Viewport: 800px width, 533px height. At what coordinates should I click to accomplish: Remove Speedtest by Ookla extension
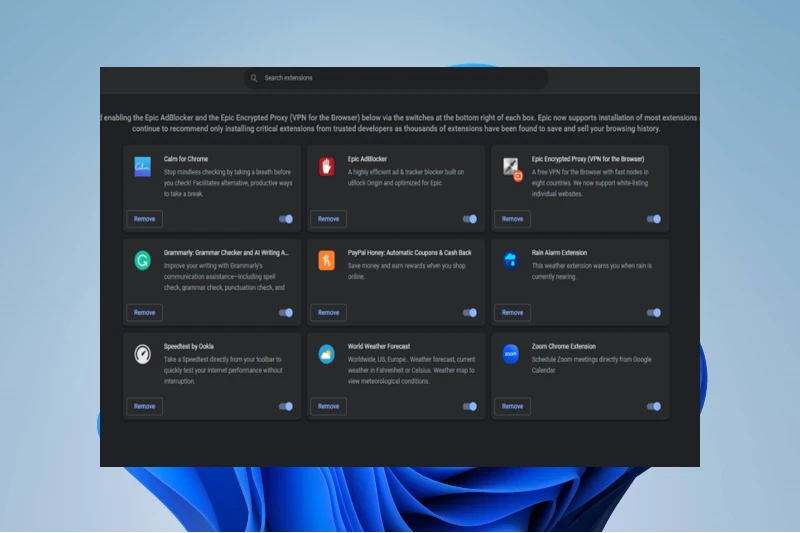(144, 407)
